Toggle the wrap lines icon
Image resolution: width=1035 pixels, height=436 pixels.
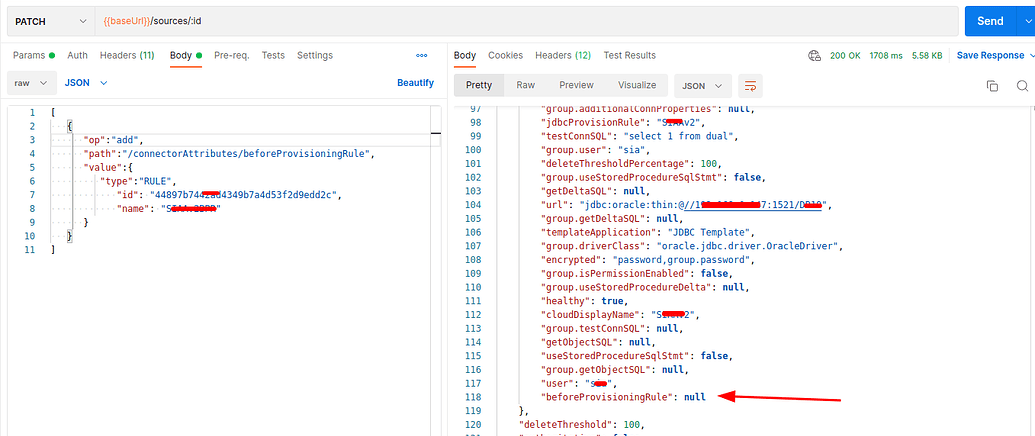point(752,86)
